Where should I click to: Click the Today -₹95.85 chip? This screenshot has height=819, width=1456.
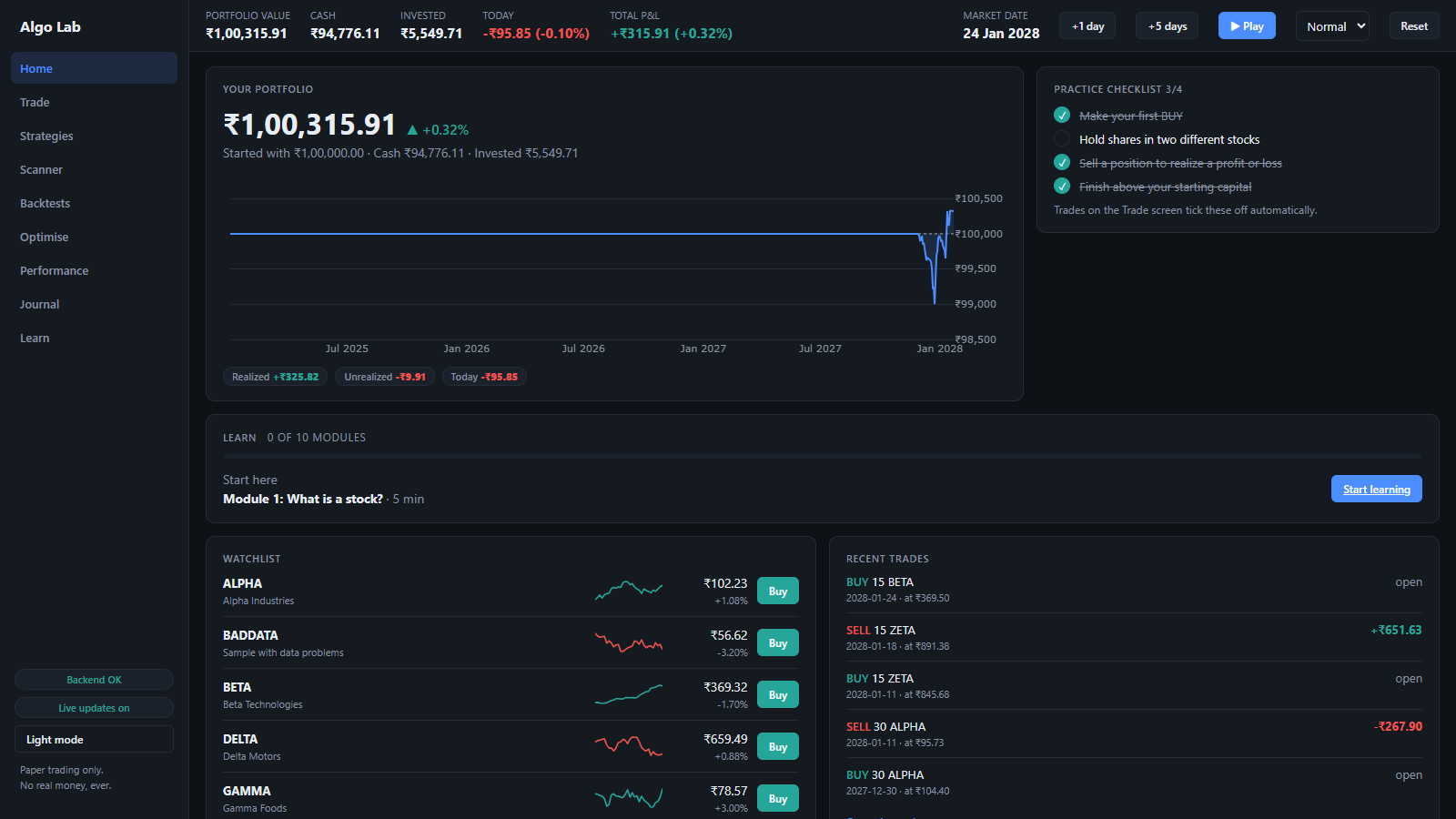point(484,377)
